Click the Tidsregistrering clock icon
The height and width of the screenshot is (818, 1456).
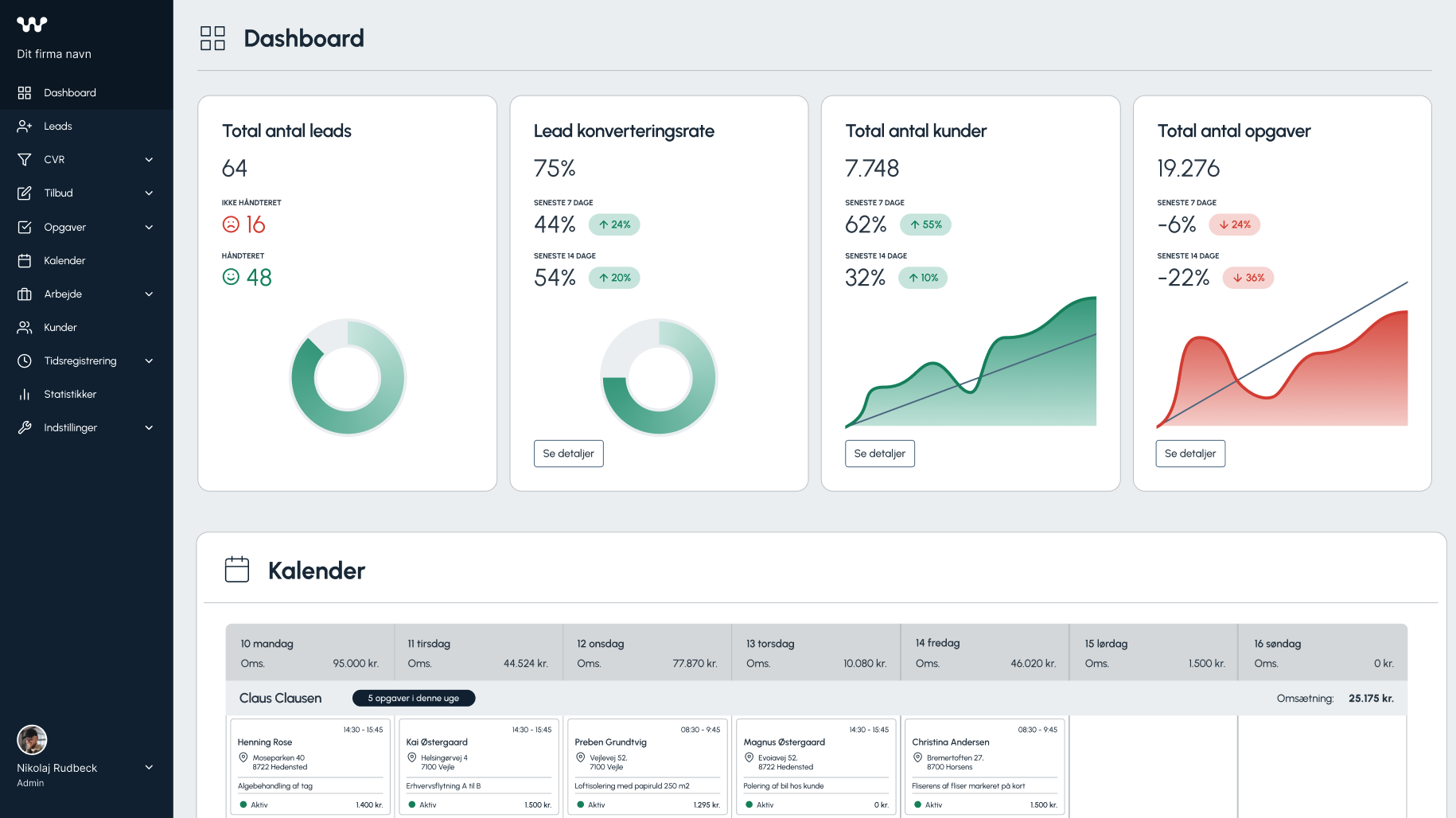(25, 361)
